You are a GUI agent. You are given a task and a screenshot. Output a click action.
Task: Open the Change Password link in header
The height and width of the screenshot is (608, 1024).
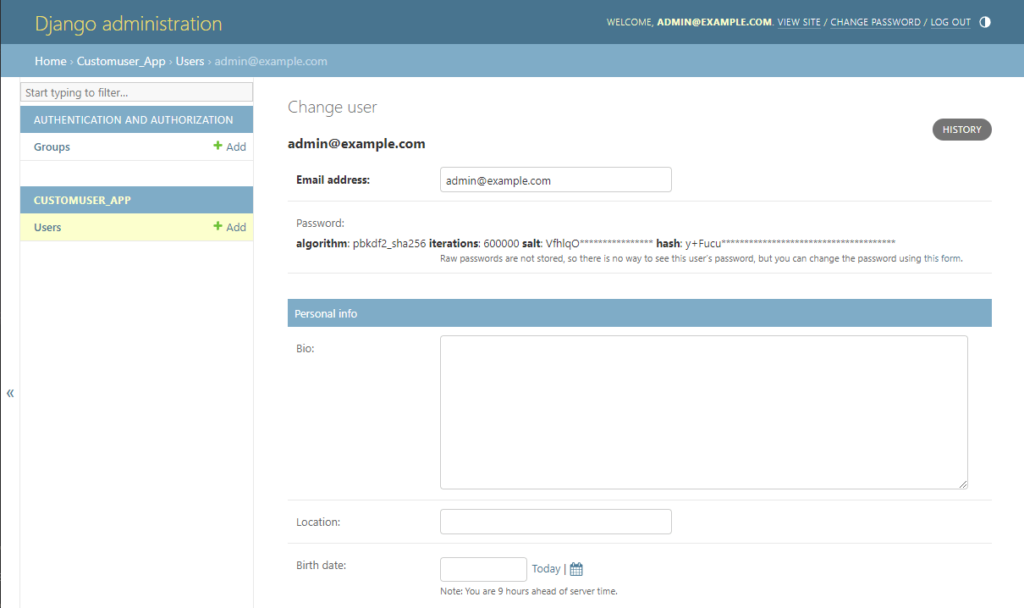(x=875, y=22)
